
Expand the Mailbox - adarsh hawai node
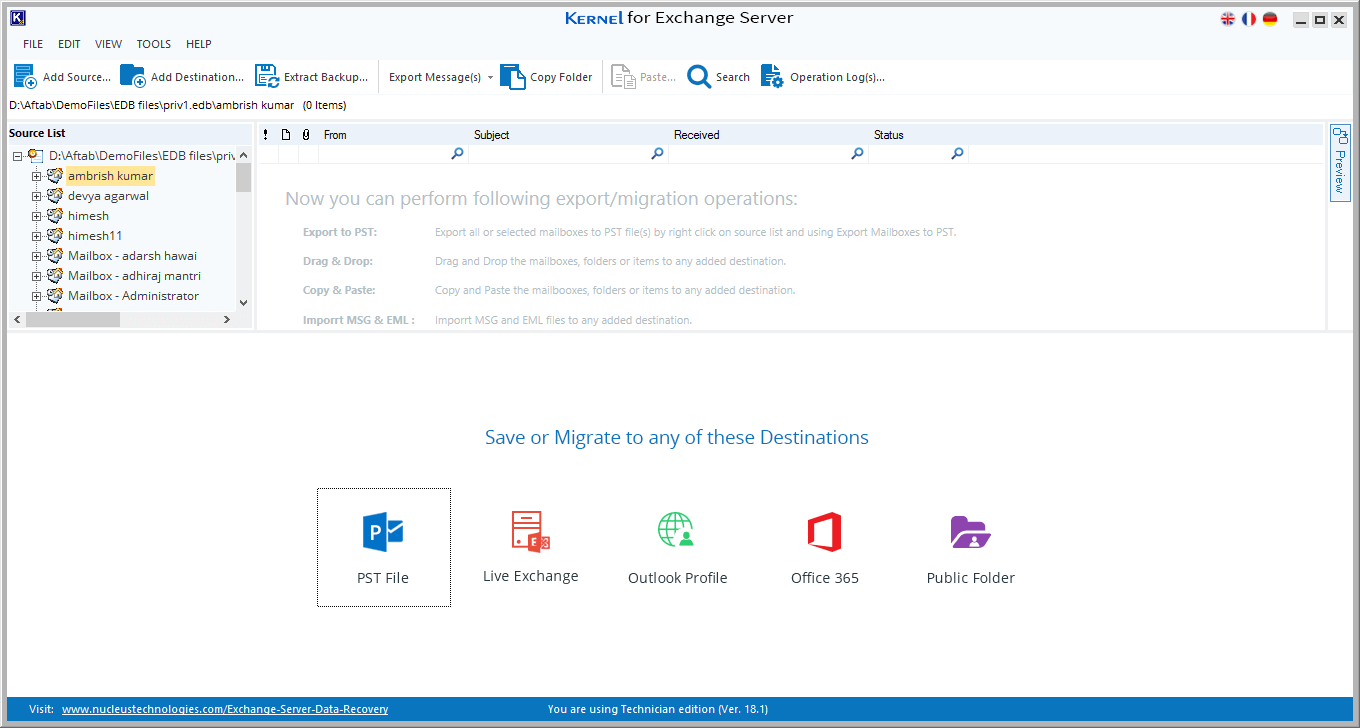[36, 256]
